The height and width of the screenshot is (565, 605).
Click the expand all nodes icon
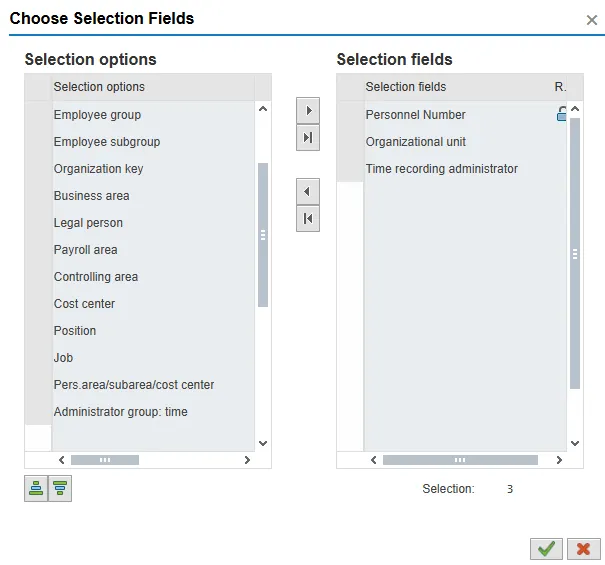click(x=36, y=489)
